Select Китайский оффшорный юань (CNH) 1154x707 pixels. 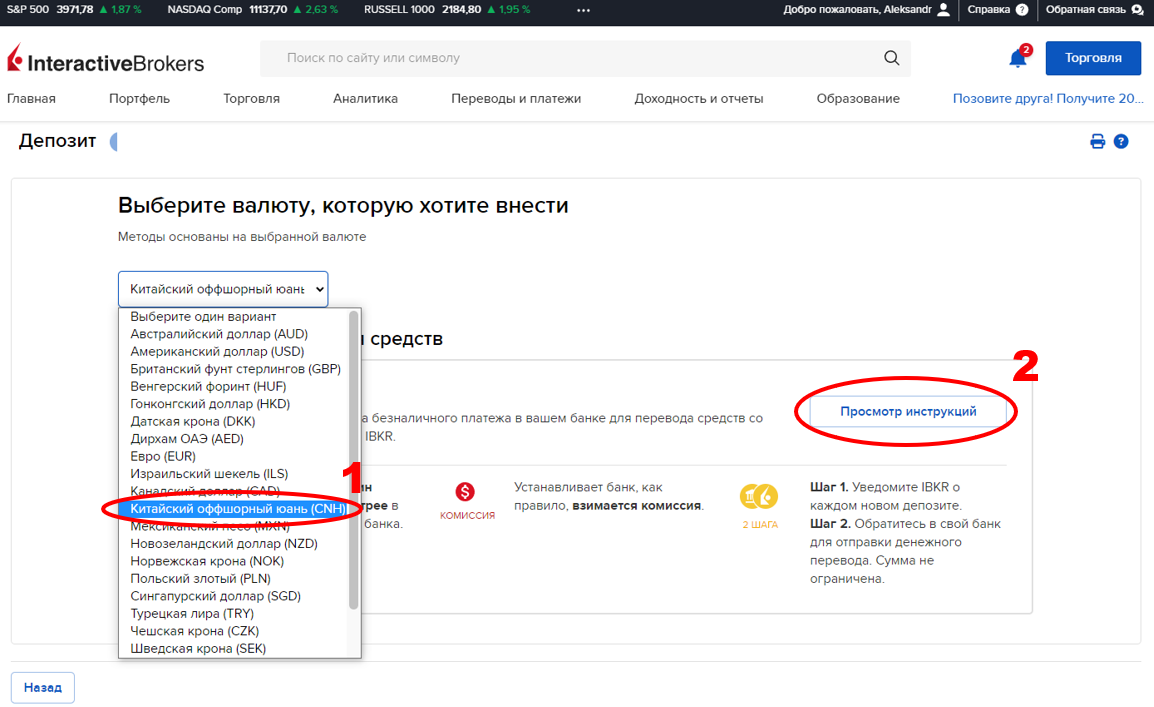[x=234, y=509]
